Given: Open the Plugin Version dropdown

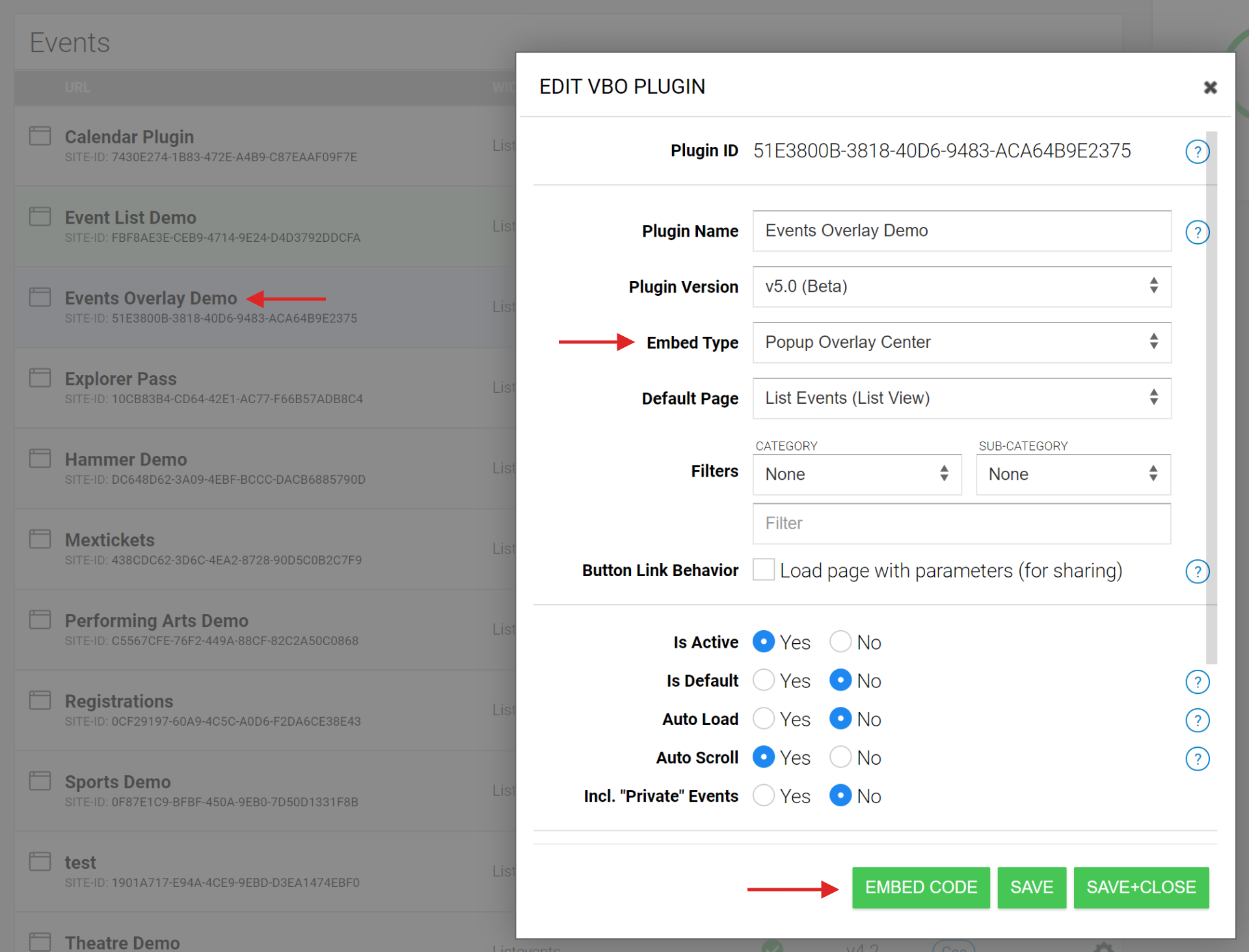Looking at the screenshot, I should point(962,287).
